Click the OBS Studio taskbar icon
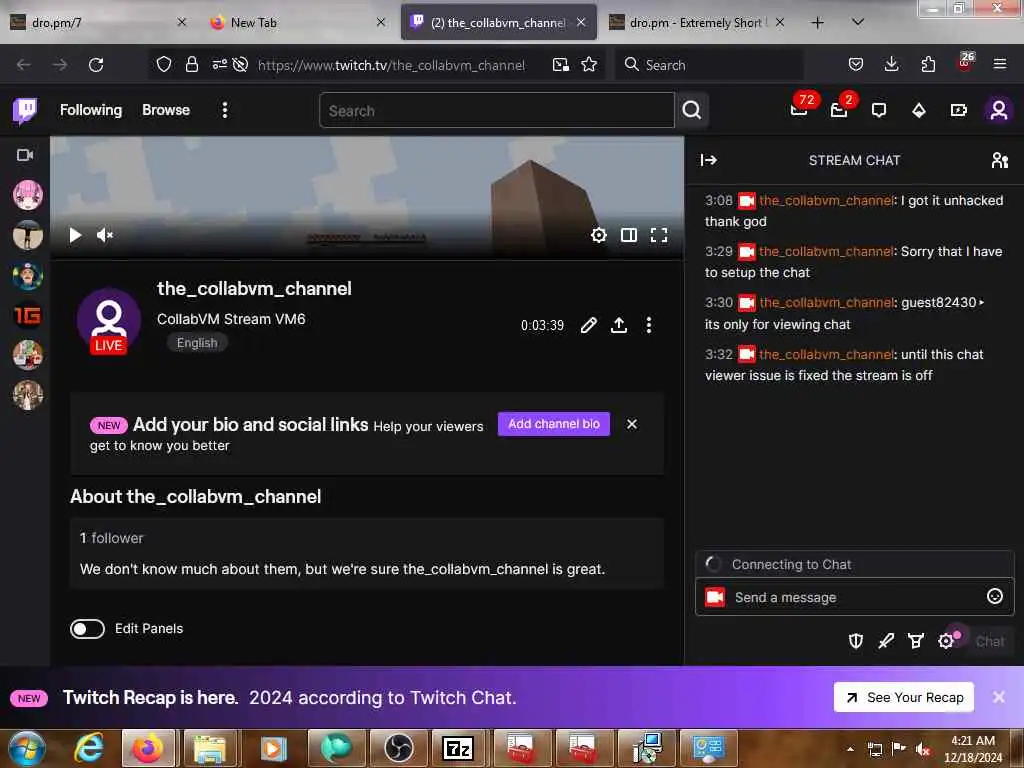 point(398,749)
